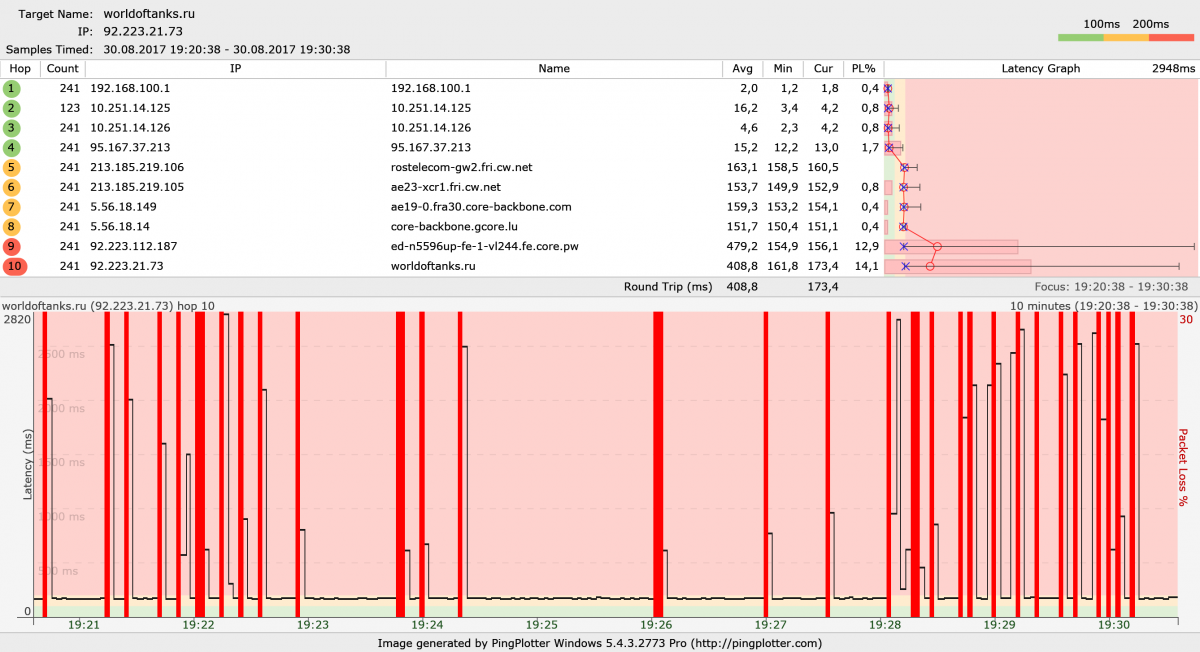Click the Focus time range label
Image resolution: width=1200 pixels, height=652 pixels.
point(1121,286)
